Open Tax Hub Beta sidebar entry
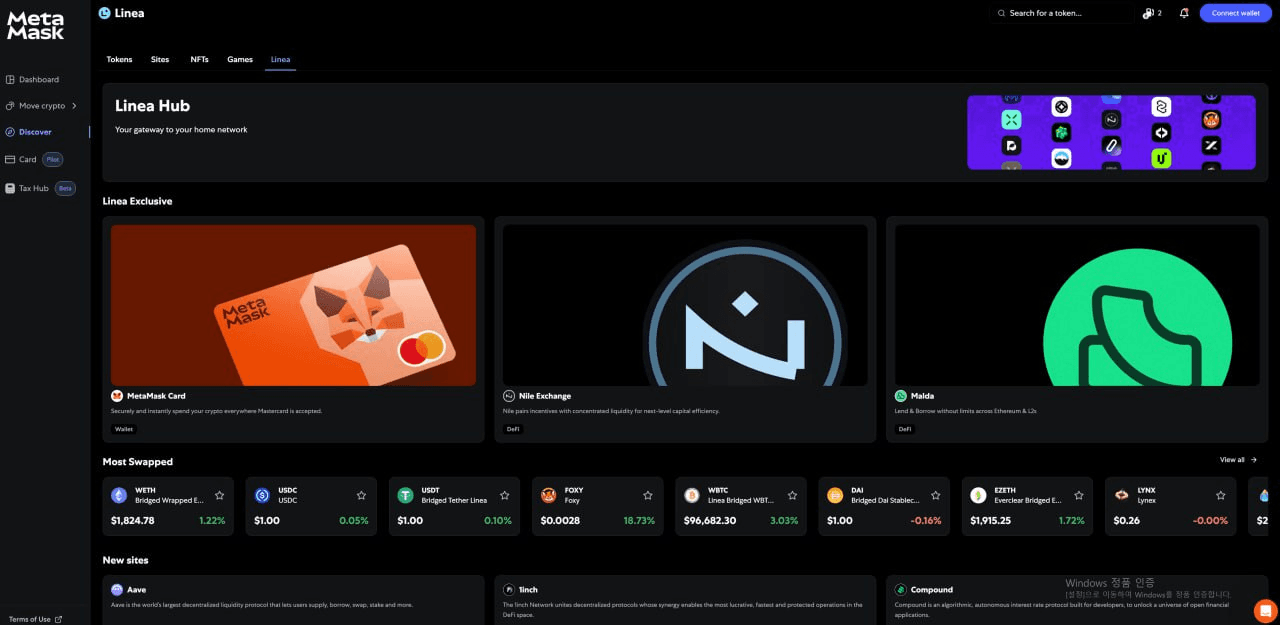The image size is (1280, 625). (x=40, y=188)
